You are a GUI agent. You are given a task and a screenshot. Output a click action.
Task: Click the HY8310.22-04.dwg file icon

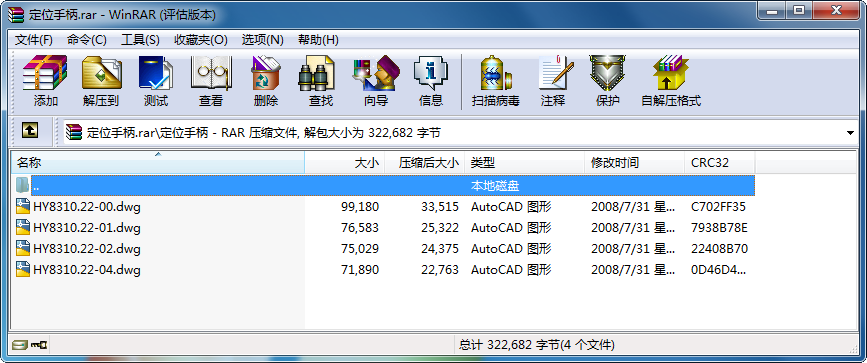pos(23,269)
